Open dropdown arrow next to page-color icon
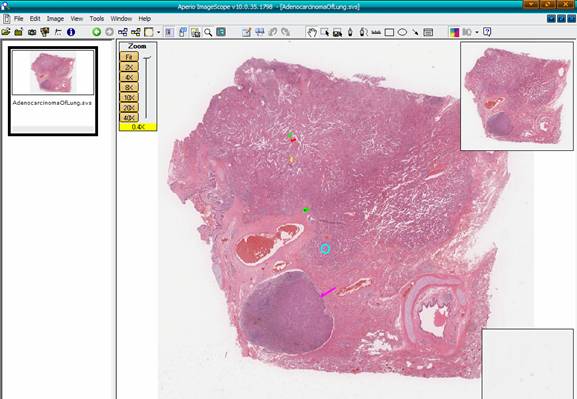 [x=158, y=32]
